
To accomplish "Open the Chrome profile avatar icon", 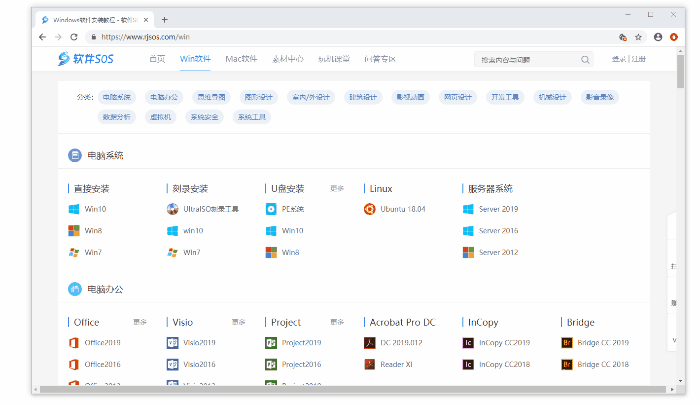I will [658, 37].
